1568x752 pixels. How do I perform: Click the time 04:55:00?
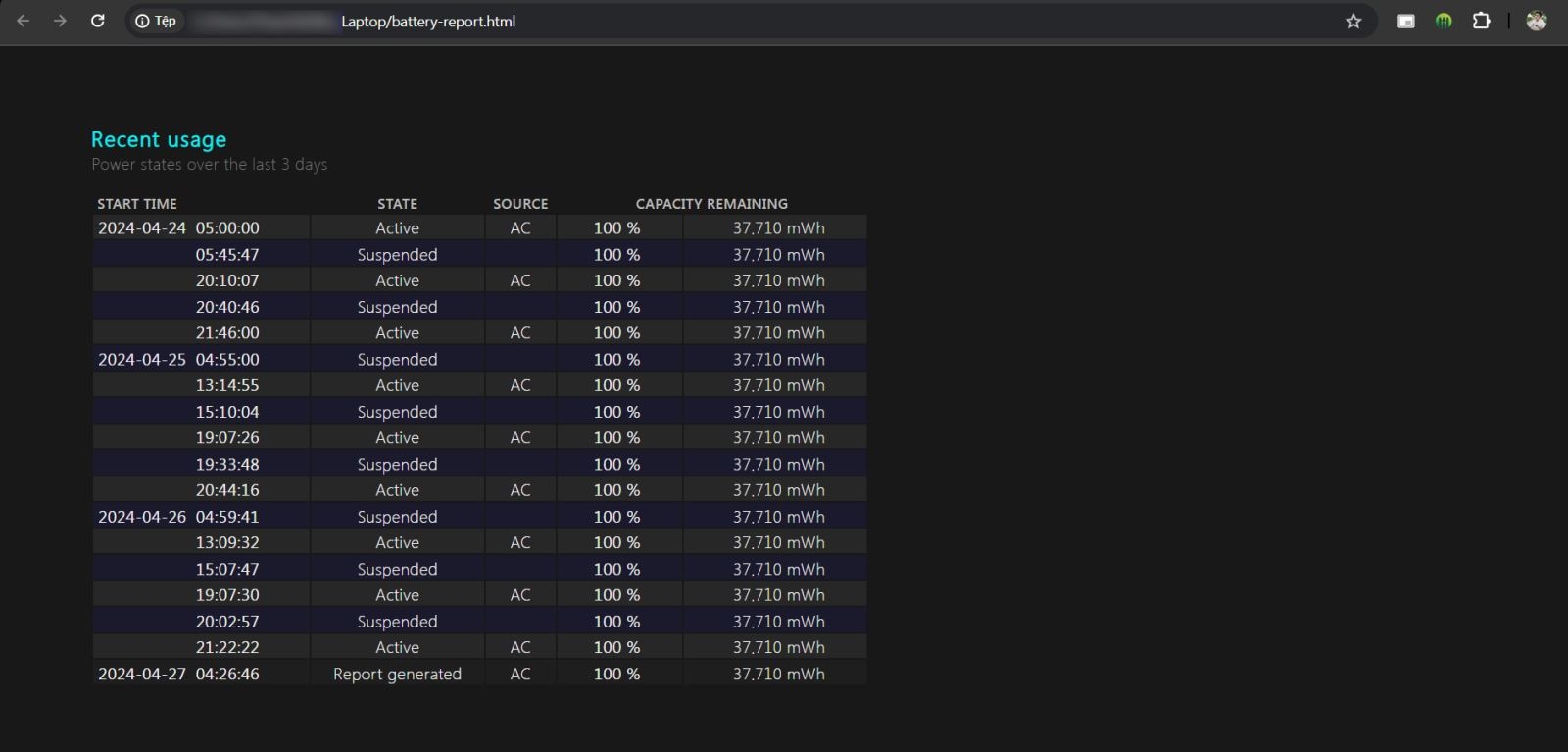click(x=227, y=359)
